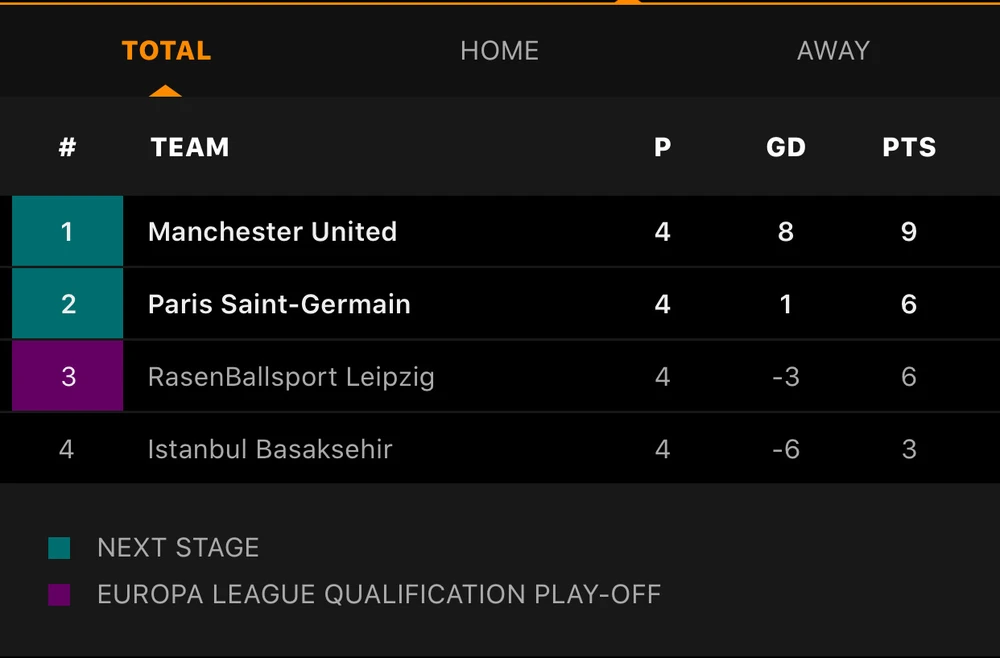This screenshot has height=658, width=1000.
Task: Click the GD column header
Action: (x=786, y=148)
